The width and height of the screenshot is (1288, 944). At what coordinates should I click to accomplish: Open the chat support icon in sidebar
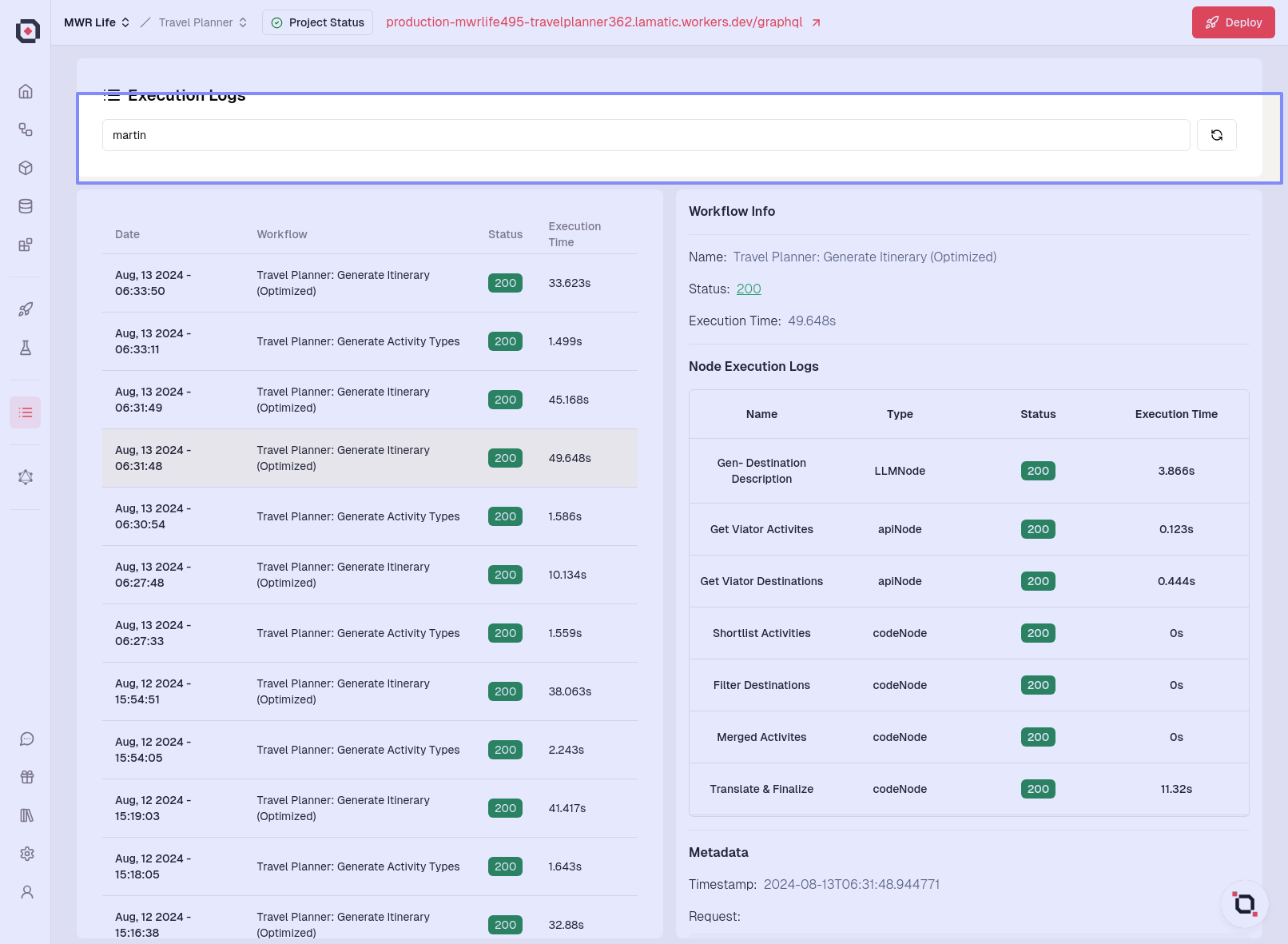coord(27,739)
